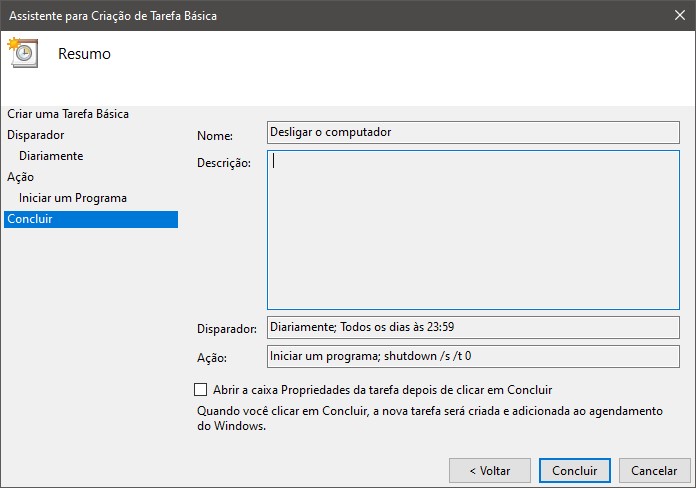Click the Resumo page heading
The height and width of the screenshot is (488, 696).
85,54
